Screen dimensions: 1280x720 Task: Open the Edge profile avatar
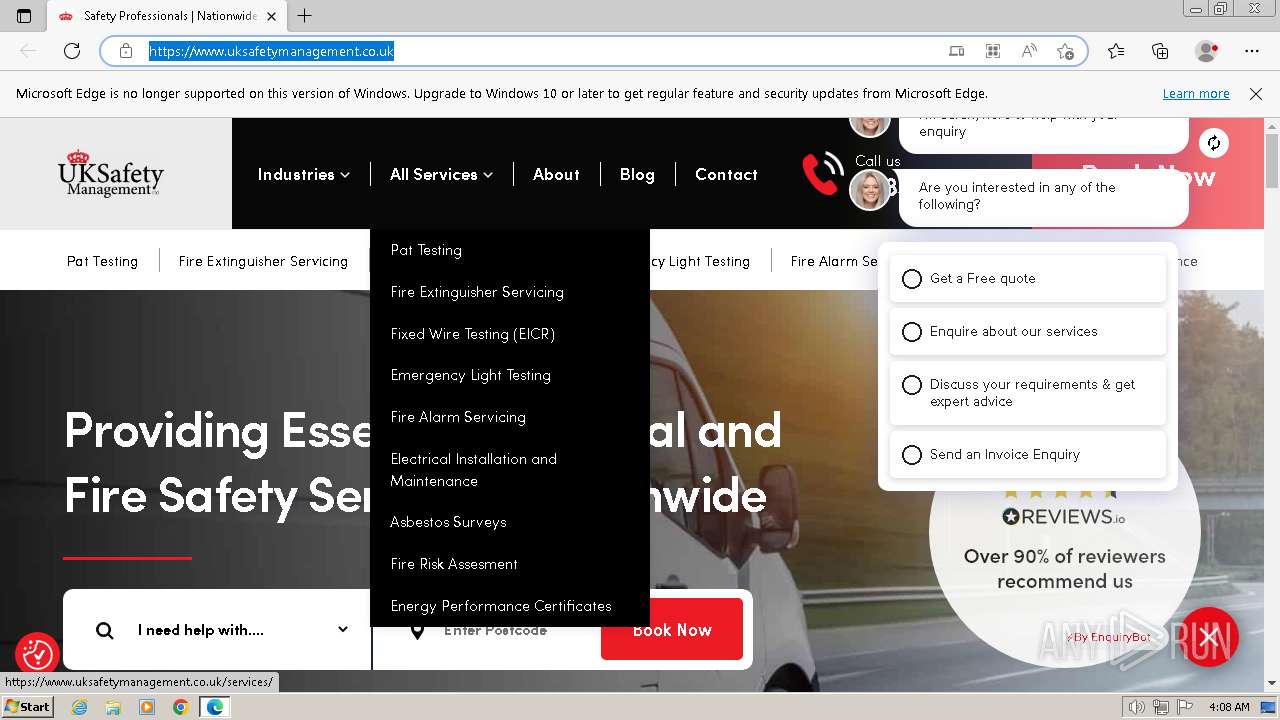pyautogui.click(x=1207, y=51)
